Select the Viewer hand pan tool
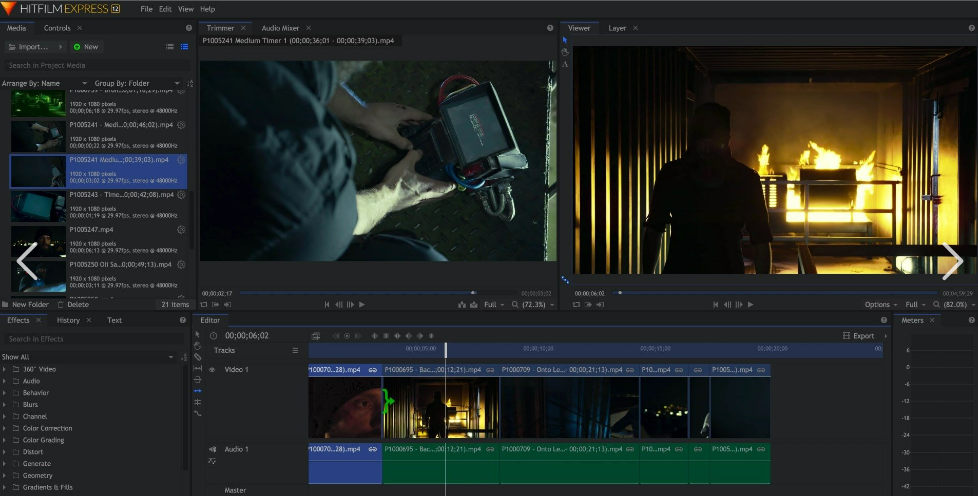978x496 pixels. 565,52
